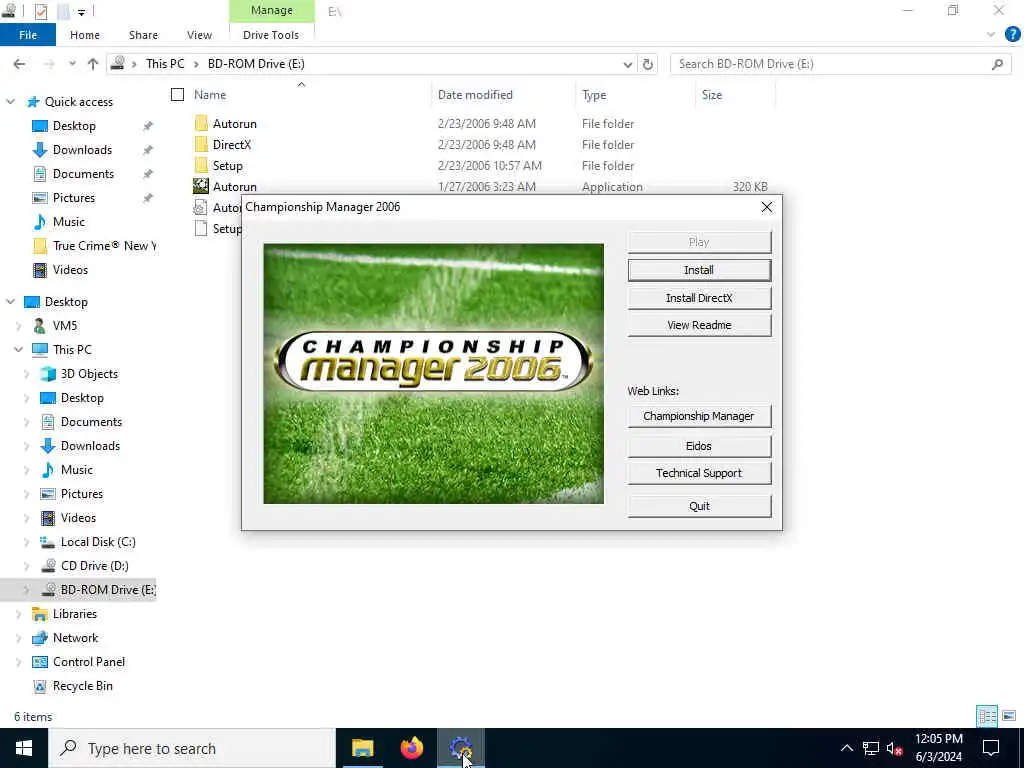Switch to details view layout icon
The height and width of the screenshot is (768, 1024).
pos(987,716)
